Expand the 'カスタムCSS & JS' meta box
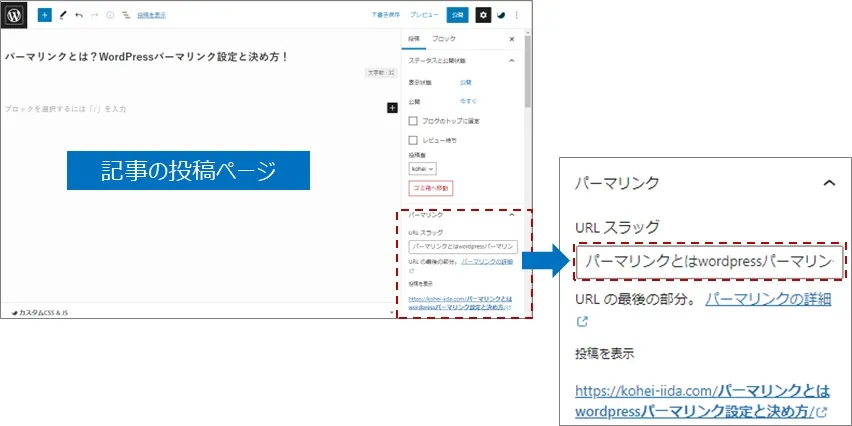This screenshot has height=426, width=852. 41,313
